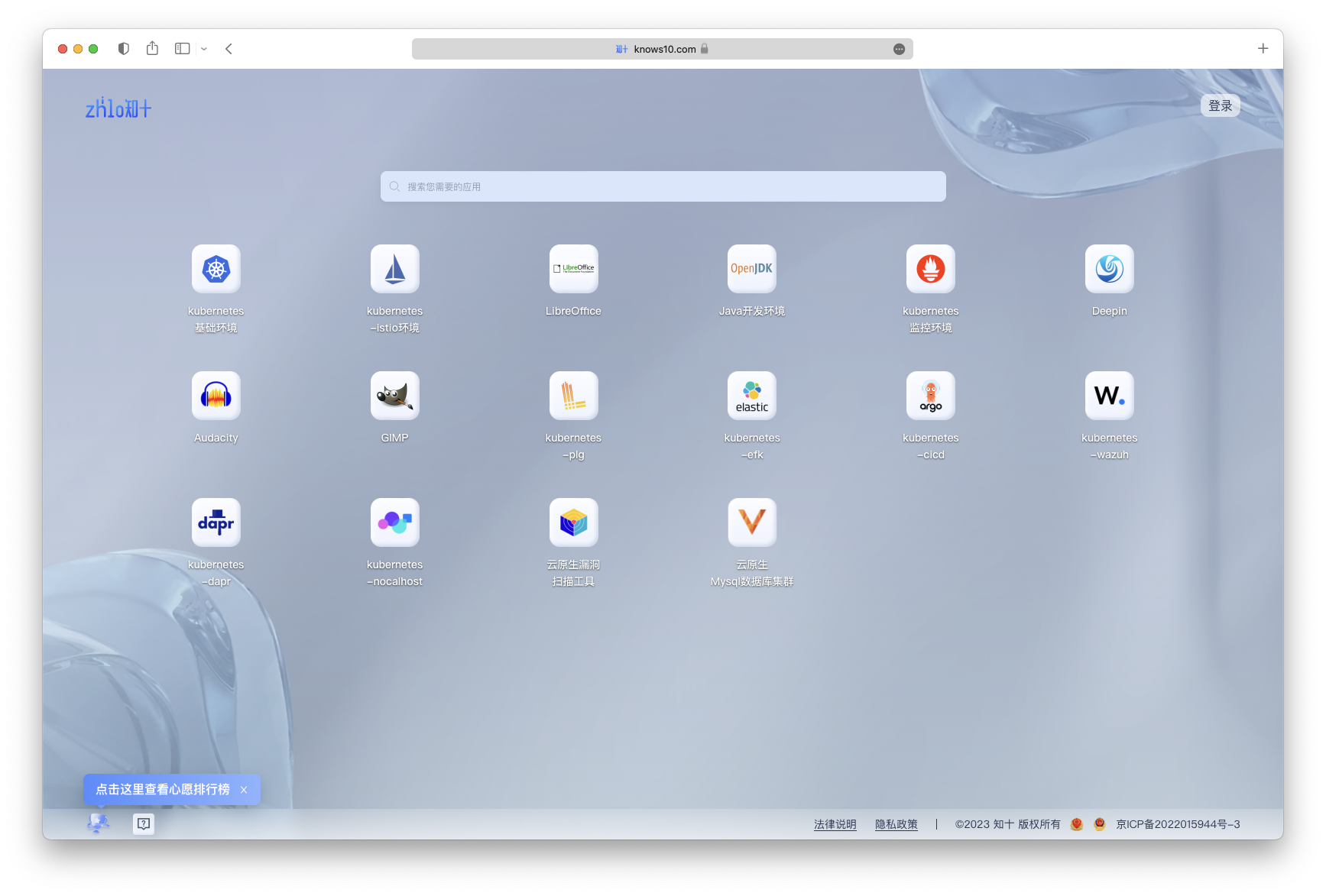
Task: Open the argo kubernetes-cicd icon
Action: [931, 396]
